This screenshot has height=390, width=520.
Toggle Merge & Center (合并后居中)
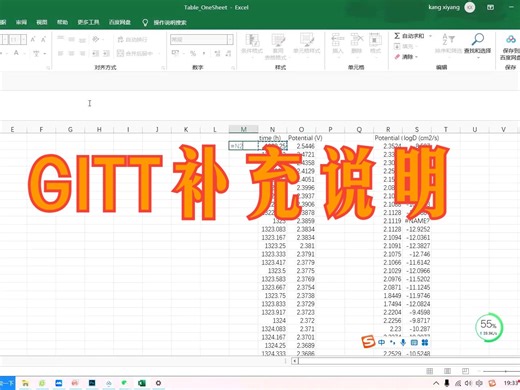tap(135, 53)
